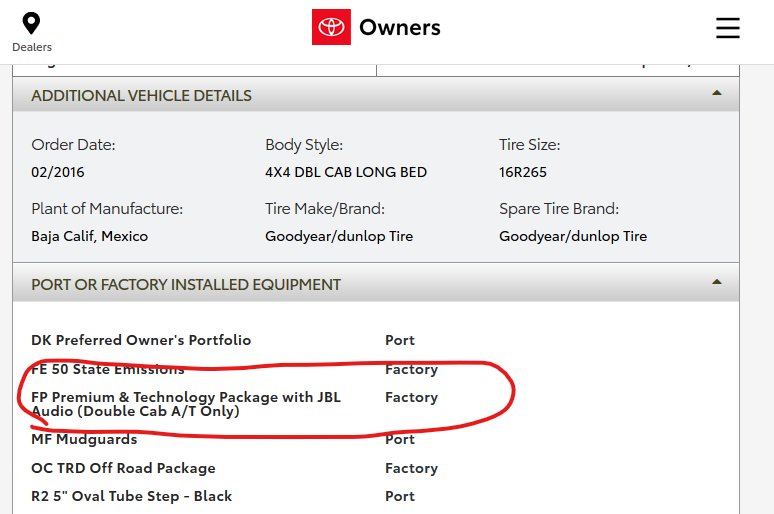
Task: Open the Dealers location pin icon
Action: coord(31,24)
